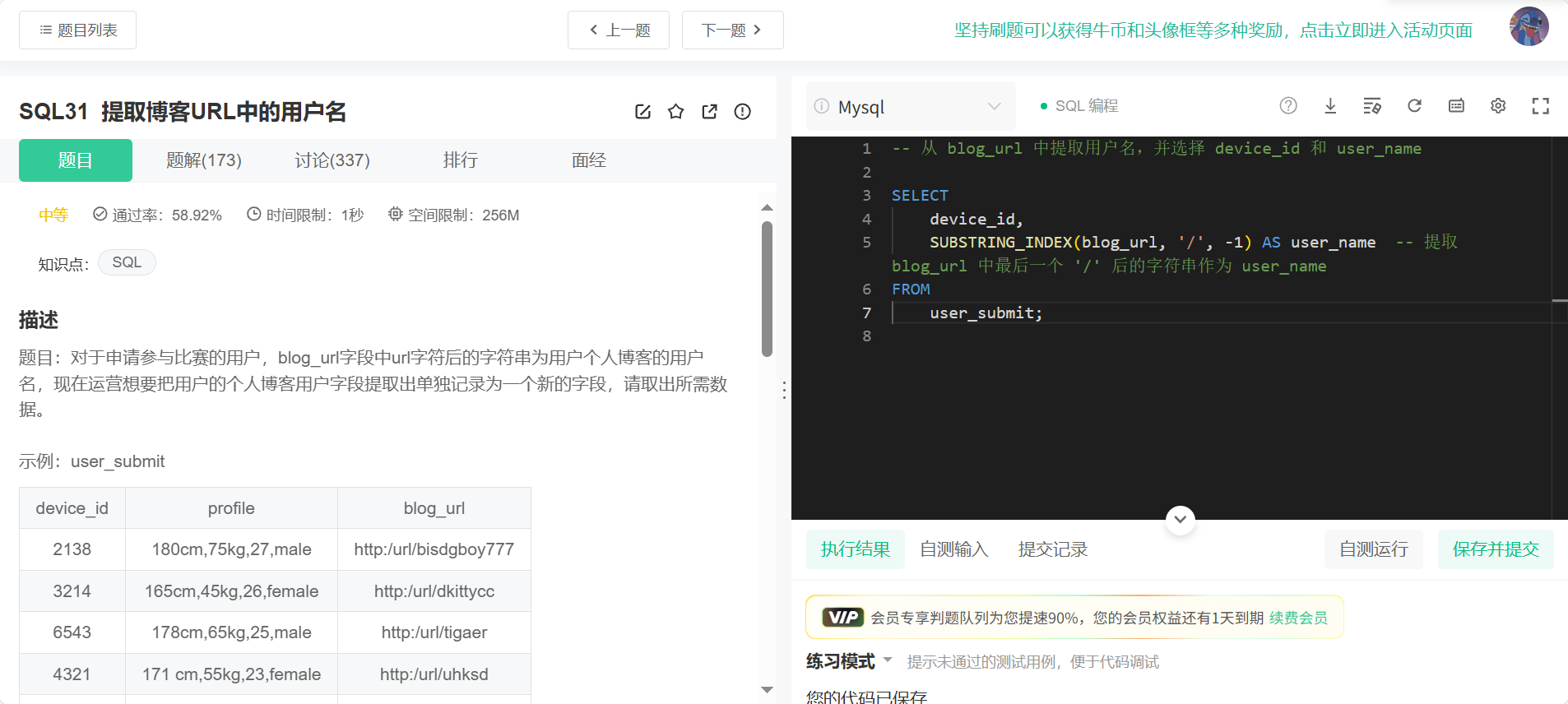1568x704 pixels.
Task: Toggle fullscreen editor mode
Action: 1540,105
